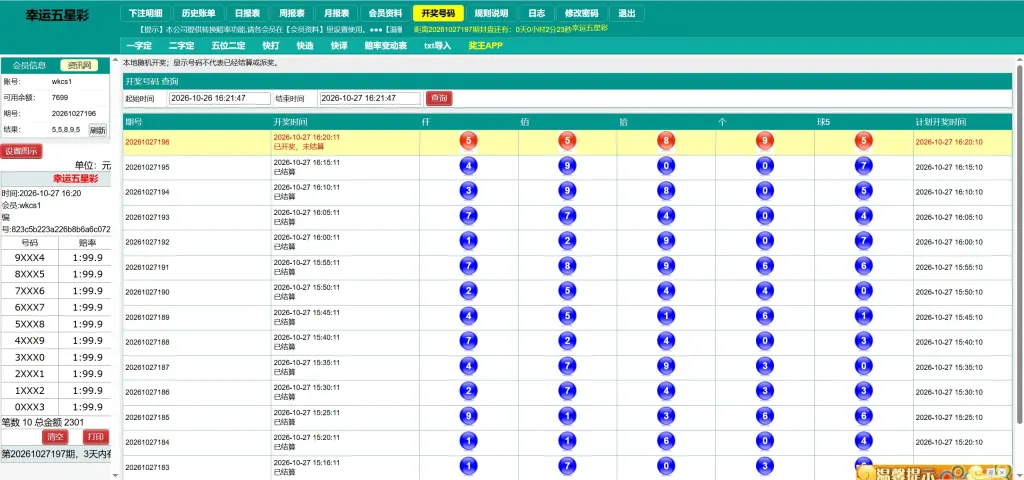Go to 会员资料 tab
The width and height of the screenshot is (1024, 480).
[x=385, y=13]
